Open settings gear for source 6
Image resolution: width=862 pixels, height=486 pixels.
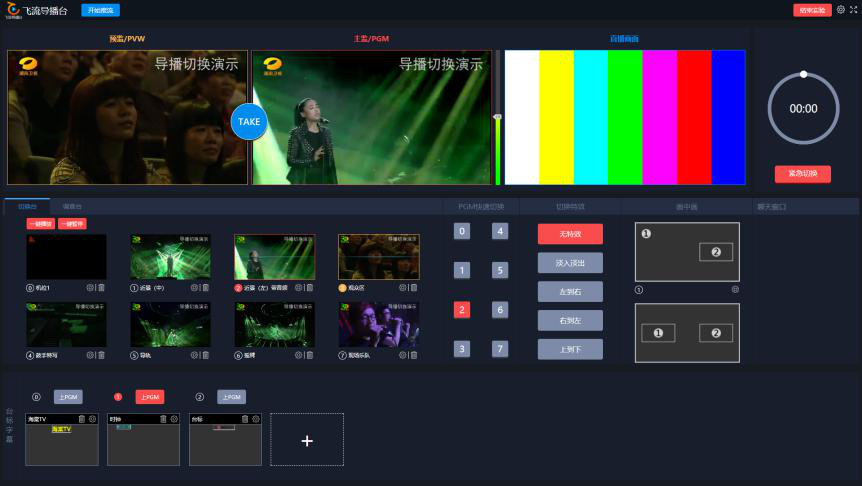pos(299,355)
